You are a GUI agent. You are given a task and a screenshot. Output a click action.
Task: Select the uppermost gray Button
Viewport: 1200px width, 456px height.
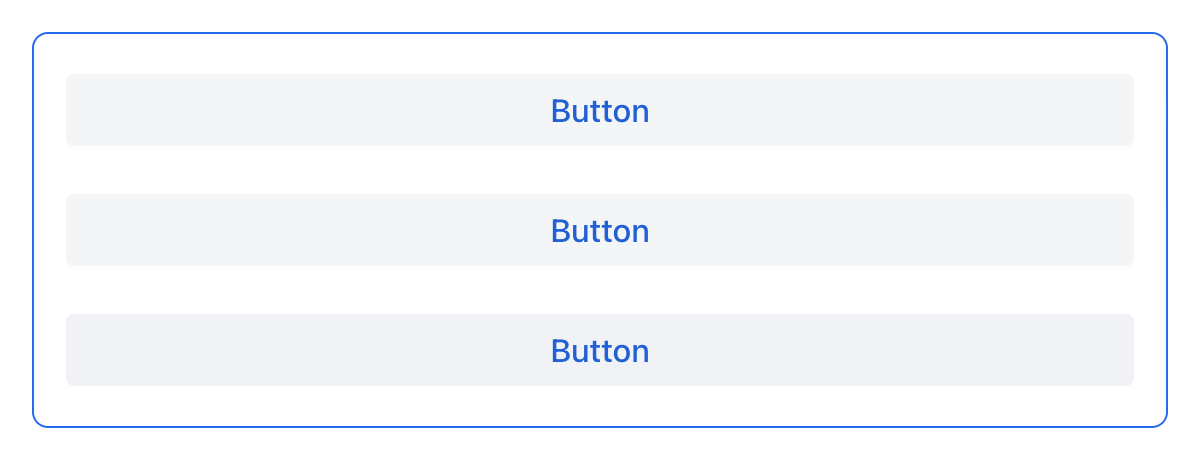click(600, 110)
